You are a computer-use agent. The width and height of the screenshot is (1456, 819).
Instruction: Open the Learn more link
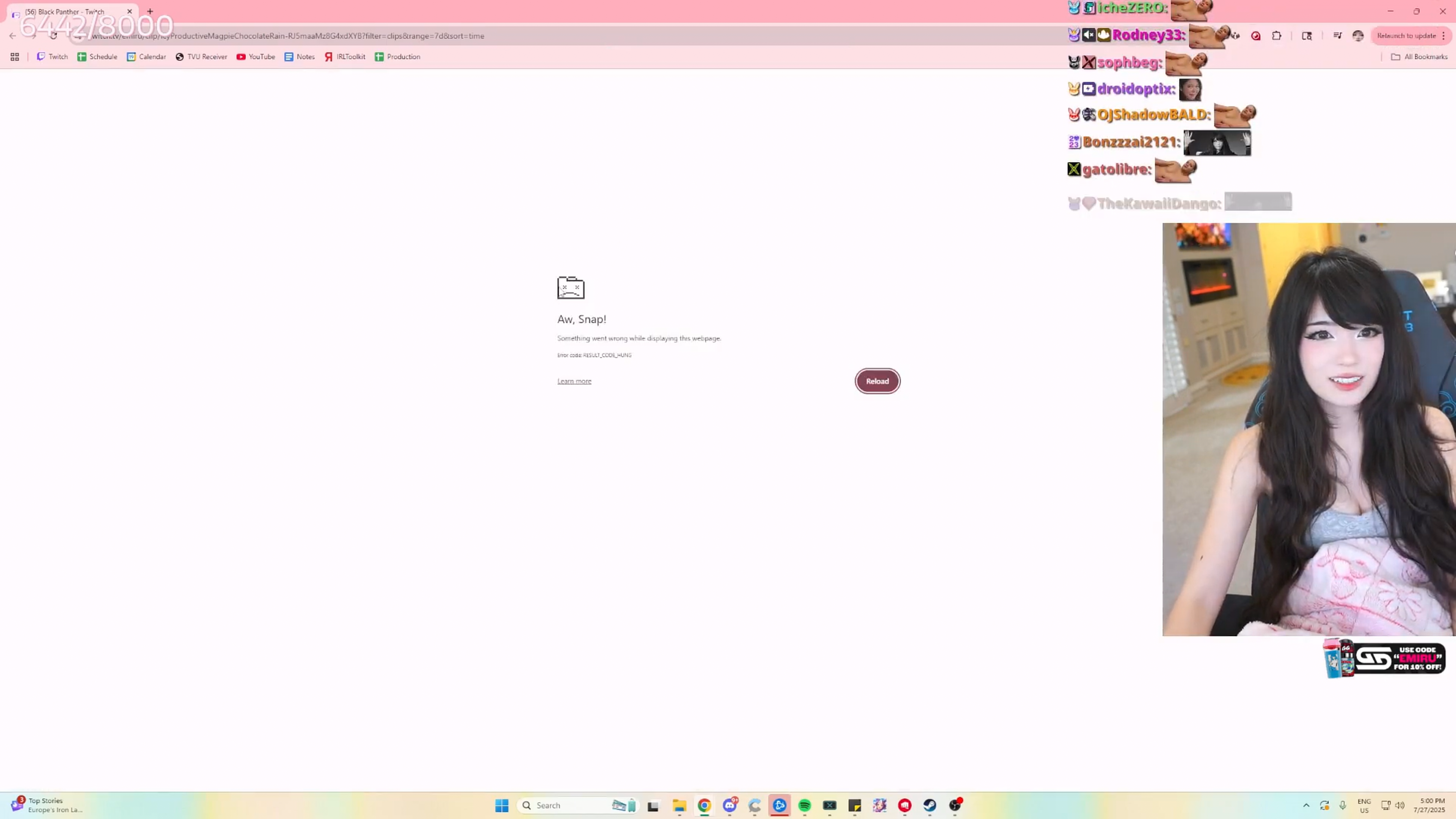574,381
